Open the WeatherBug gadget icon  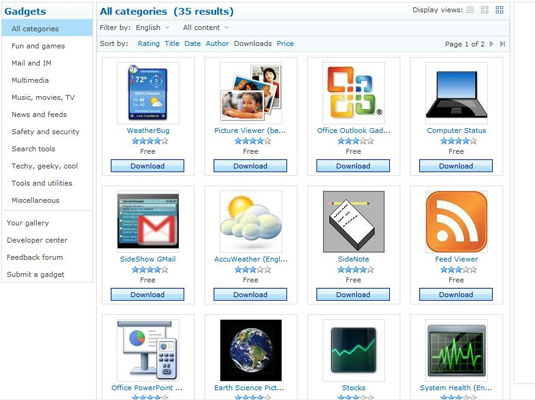pyautogui.click(x=148, y=92)
